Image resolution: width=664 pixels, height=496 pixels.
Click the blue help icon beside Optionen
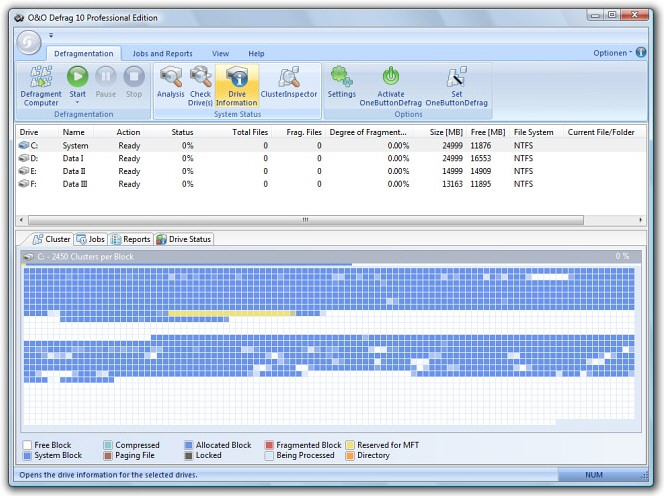[641, 53]
